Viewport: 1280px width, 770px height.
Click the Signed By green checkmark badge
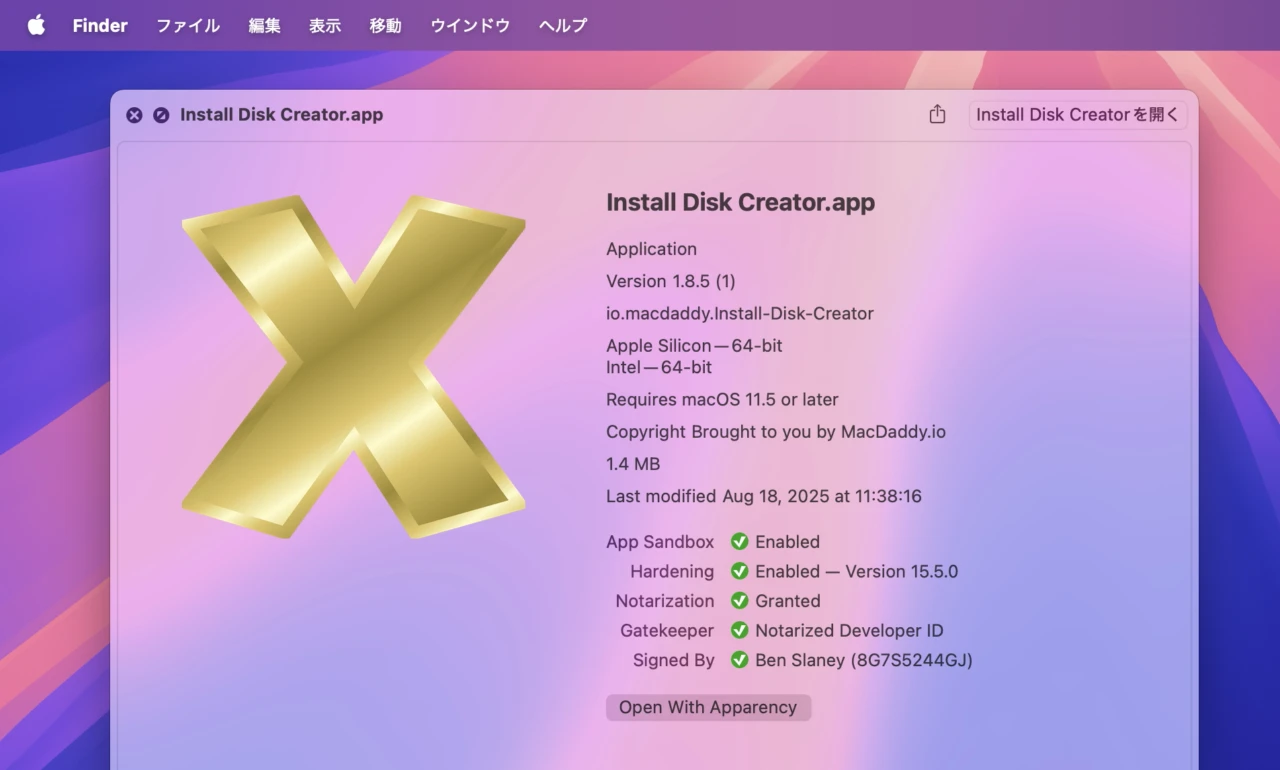[x=739, y=660]
